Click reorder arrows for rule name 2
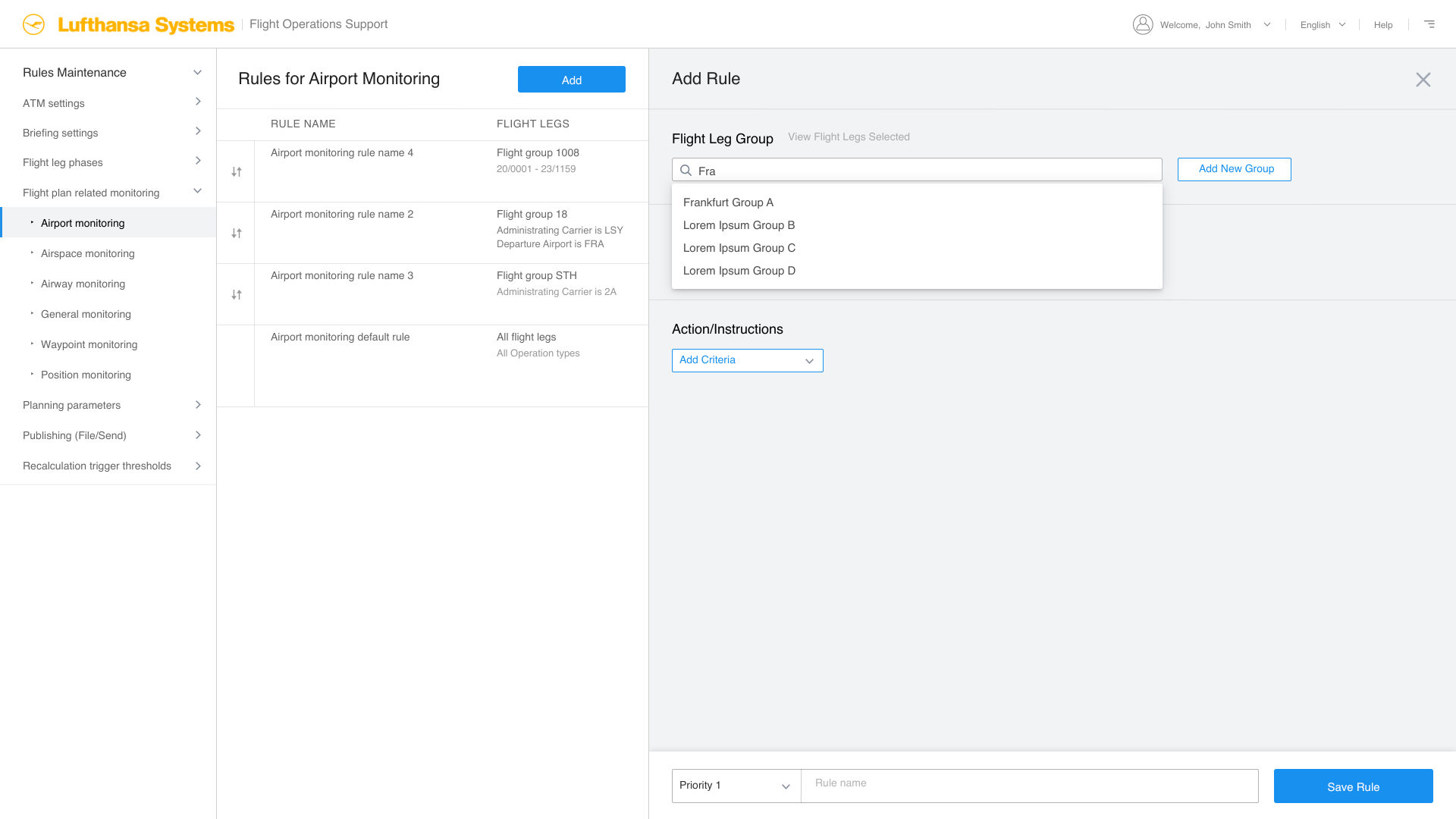This screenshot has height=819, width=1456. tap(237, 234)
